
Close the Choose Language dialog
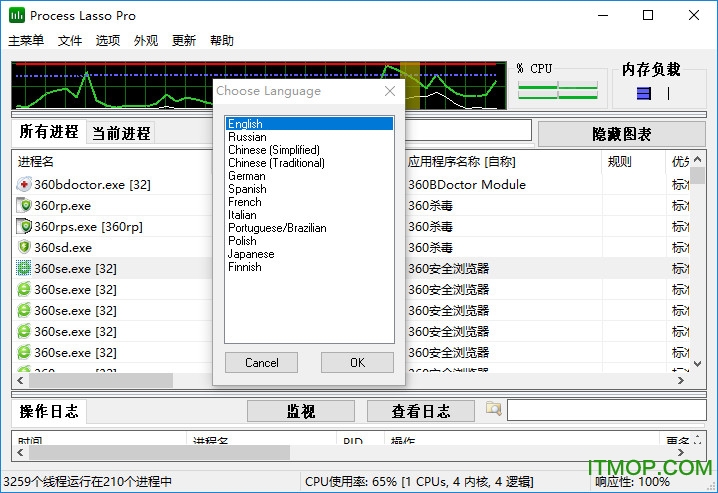[x=390, y=91]
